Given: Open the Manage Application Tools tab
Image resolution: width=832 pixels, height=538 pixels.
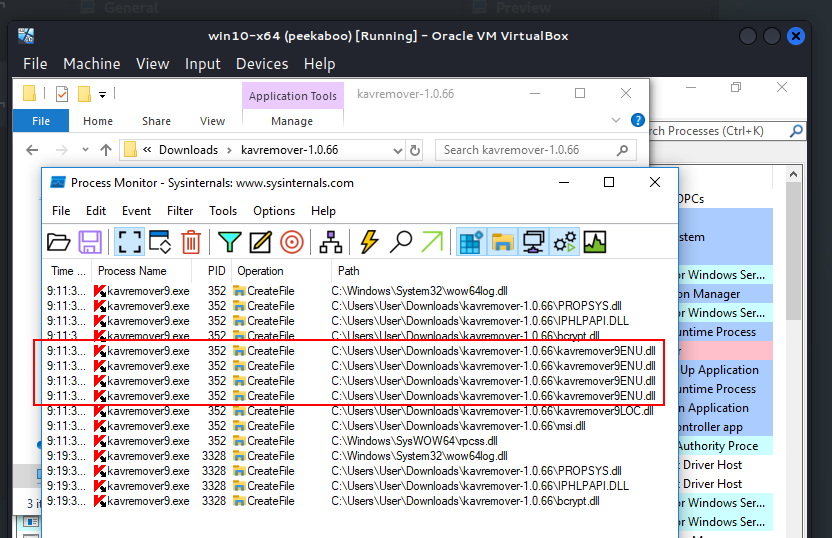Looking at the screenshot, I should [x=292, y=121].
